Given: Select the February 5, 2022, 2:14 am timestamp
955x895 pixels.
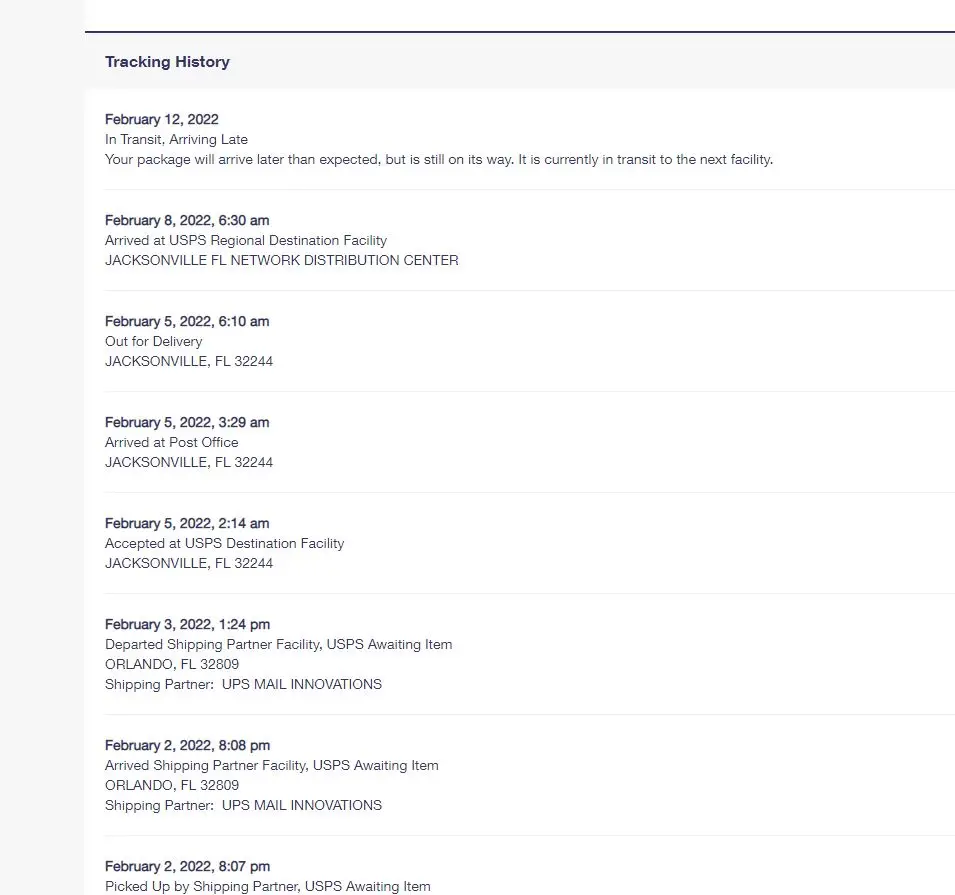Looking at the screenshot, I should [187, 523].
